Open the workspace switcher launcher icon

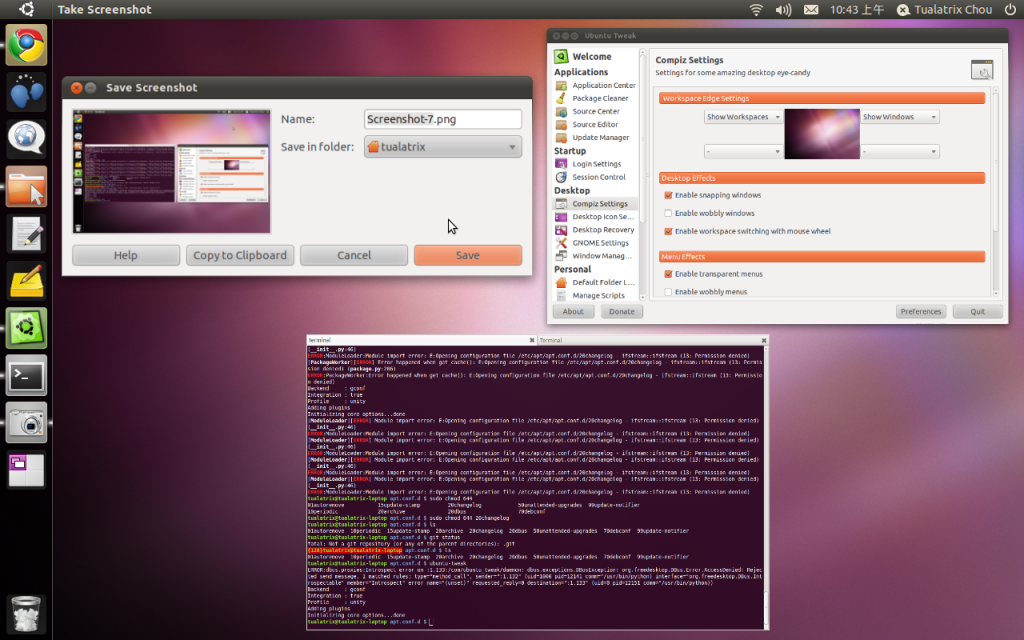(x=26, y=470)
